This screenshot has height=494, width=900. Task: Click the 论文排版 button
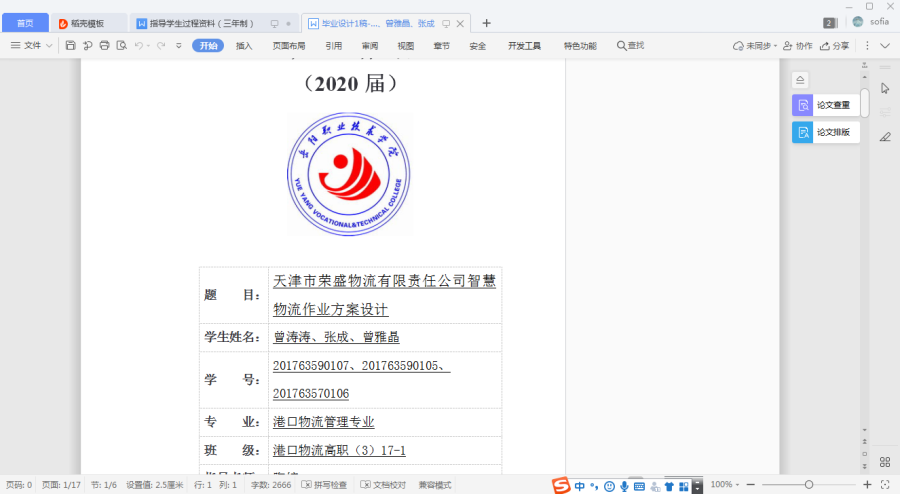(826, 132)
